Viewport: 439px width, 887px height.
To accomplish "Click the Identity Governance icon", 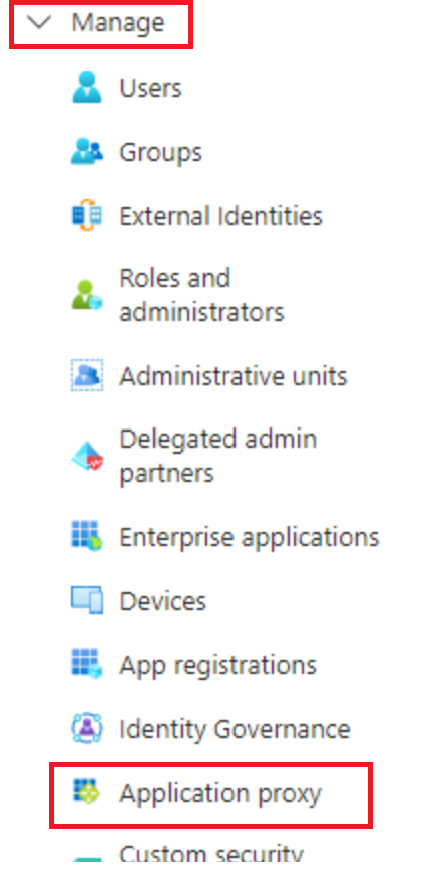I will click(x=87, y=728).
